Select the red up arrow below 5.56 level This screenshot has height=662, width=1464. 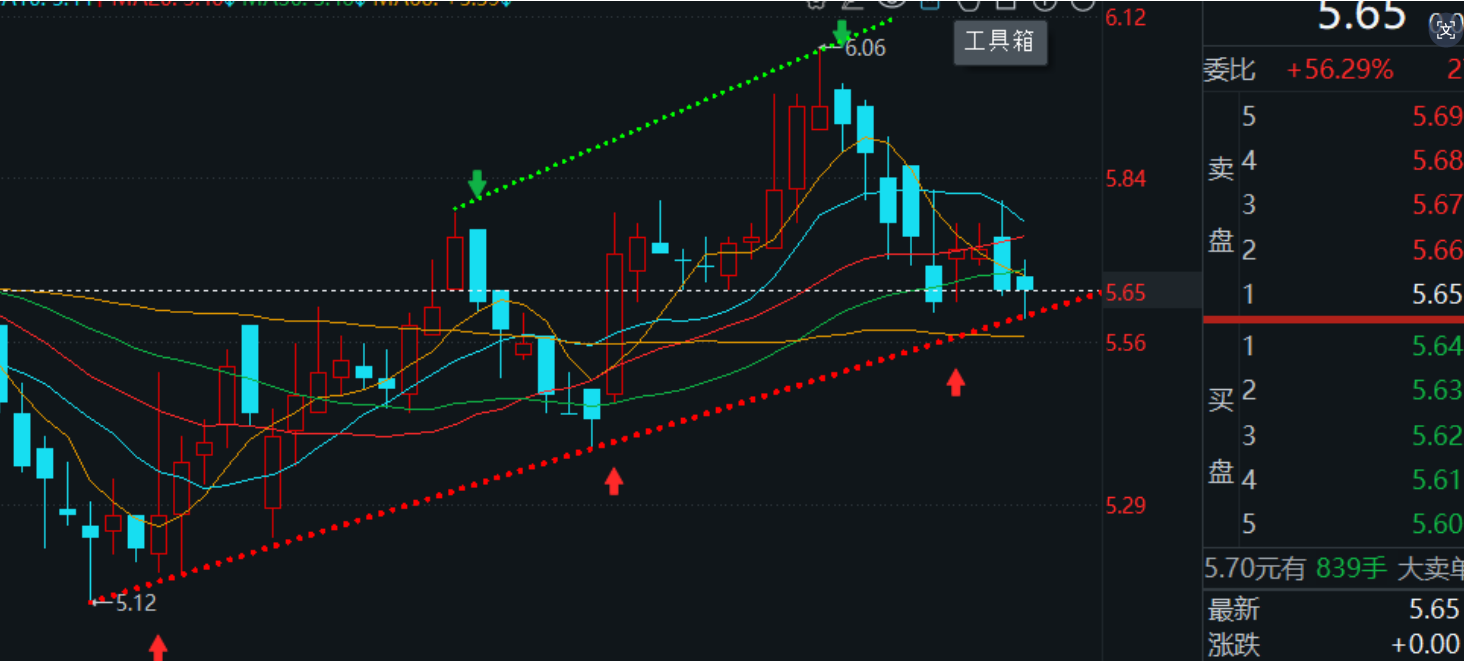point(957,381)
